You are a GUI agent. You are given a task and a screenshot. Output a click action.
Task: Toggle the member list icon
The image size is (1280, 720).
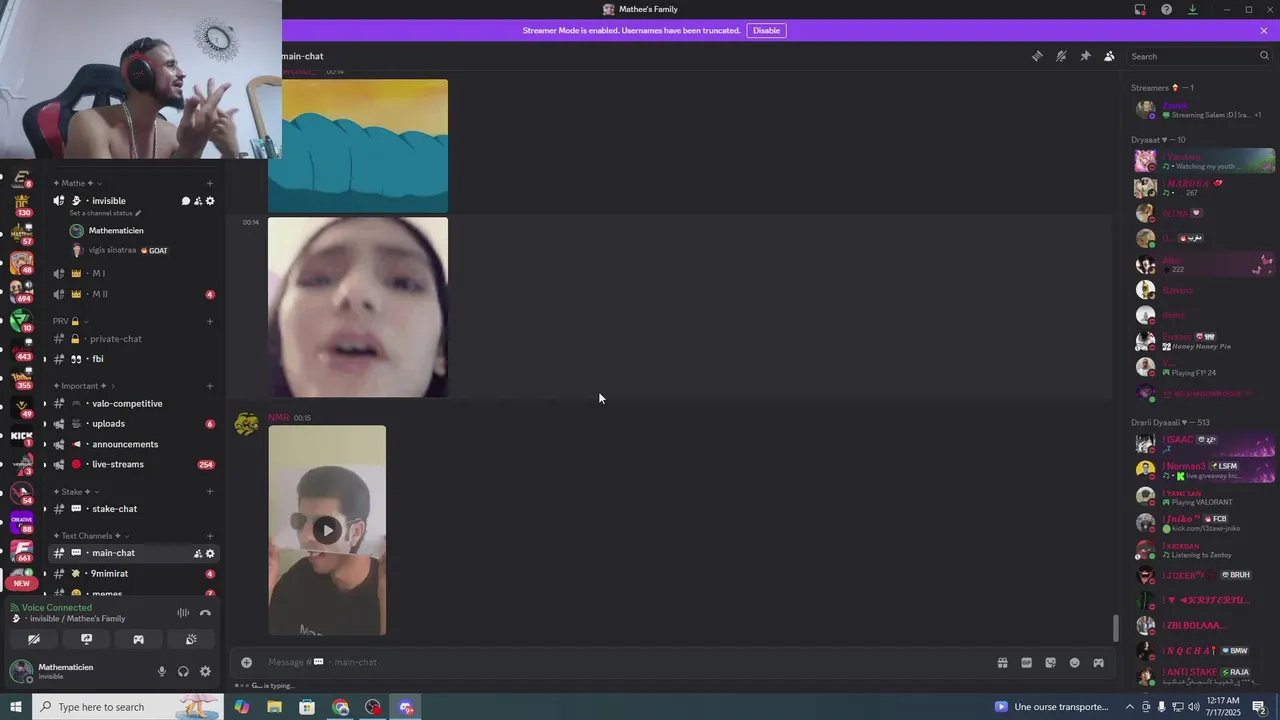point(1109,56)
